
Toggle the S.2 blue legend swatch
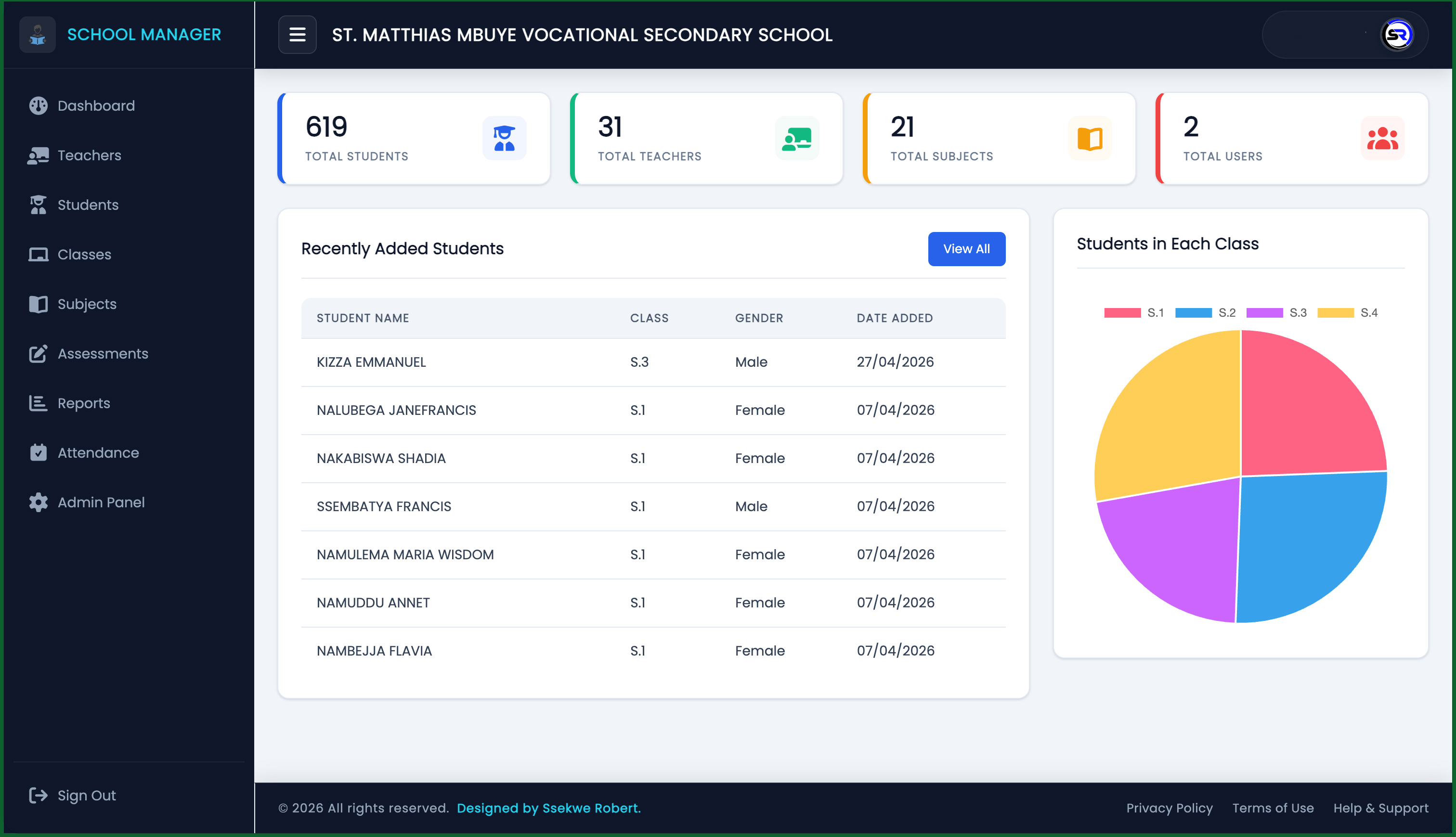(x=1193, y=313)
